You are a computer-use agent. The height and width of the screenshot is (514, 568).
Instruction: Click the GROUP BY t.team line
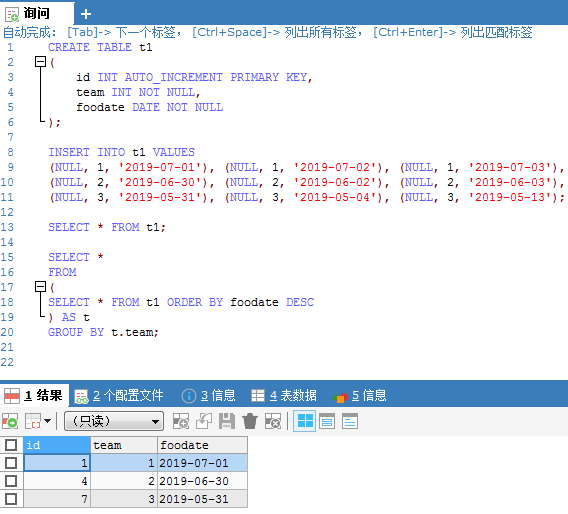(x=103, y=332)
